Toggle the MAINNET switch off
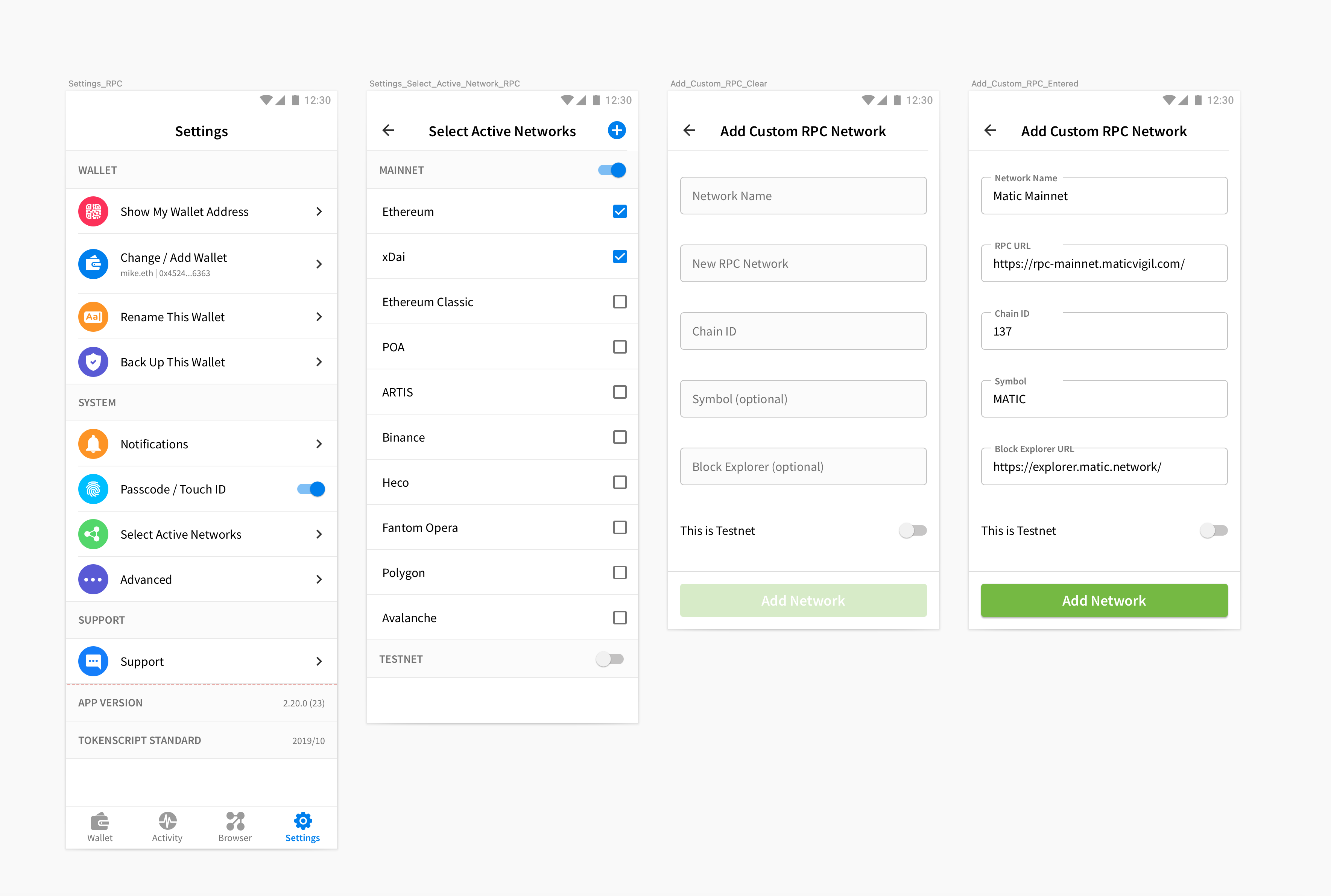The width and height of the screenshot is (1331, 896). coord(611,170)
